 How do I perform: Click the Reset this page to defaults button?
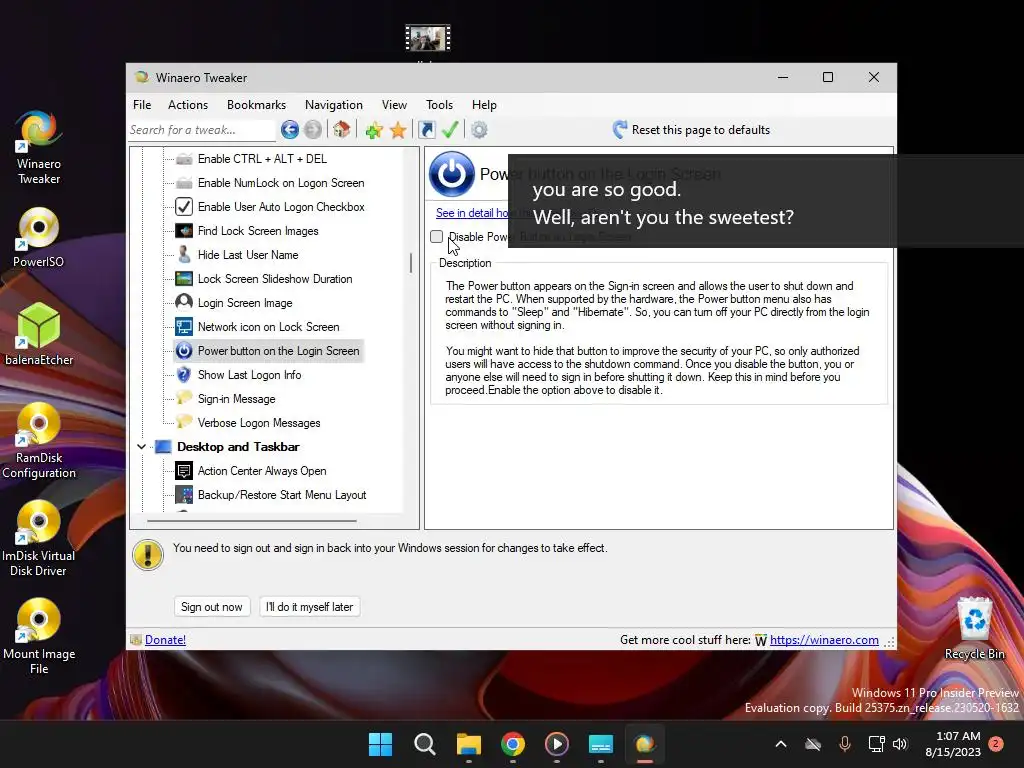691,130
